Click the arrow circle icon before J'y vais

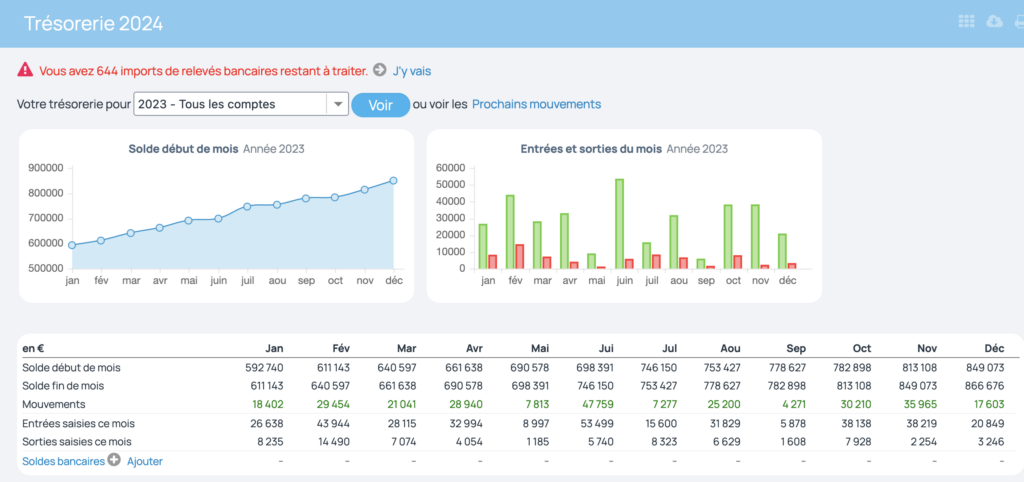[x=379, y=70]
